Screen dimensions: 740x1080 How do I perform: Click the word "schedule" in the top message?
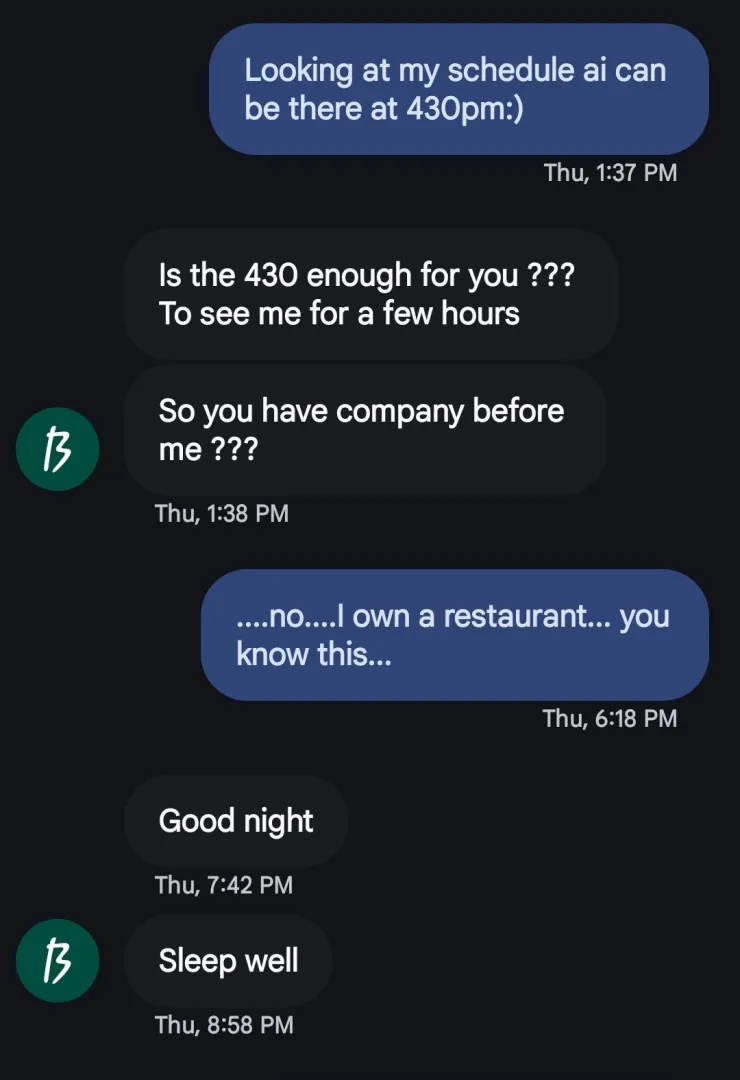click(x=505, y=70)
